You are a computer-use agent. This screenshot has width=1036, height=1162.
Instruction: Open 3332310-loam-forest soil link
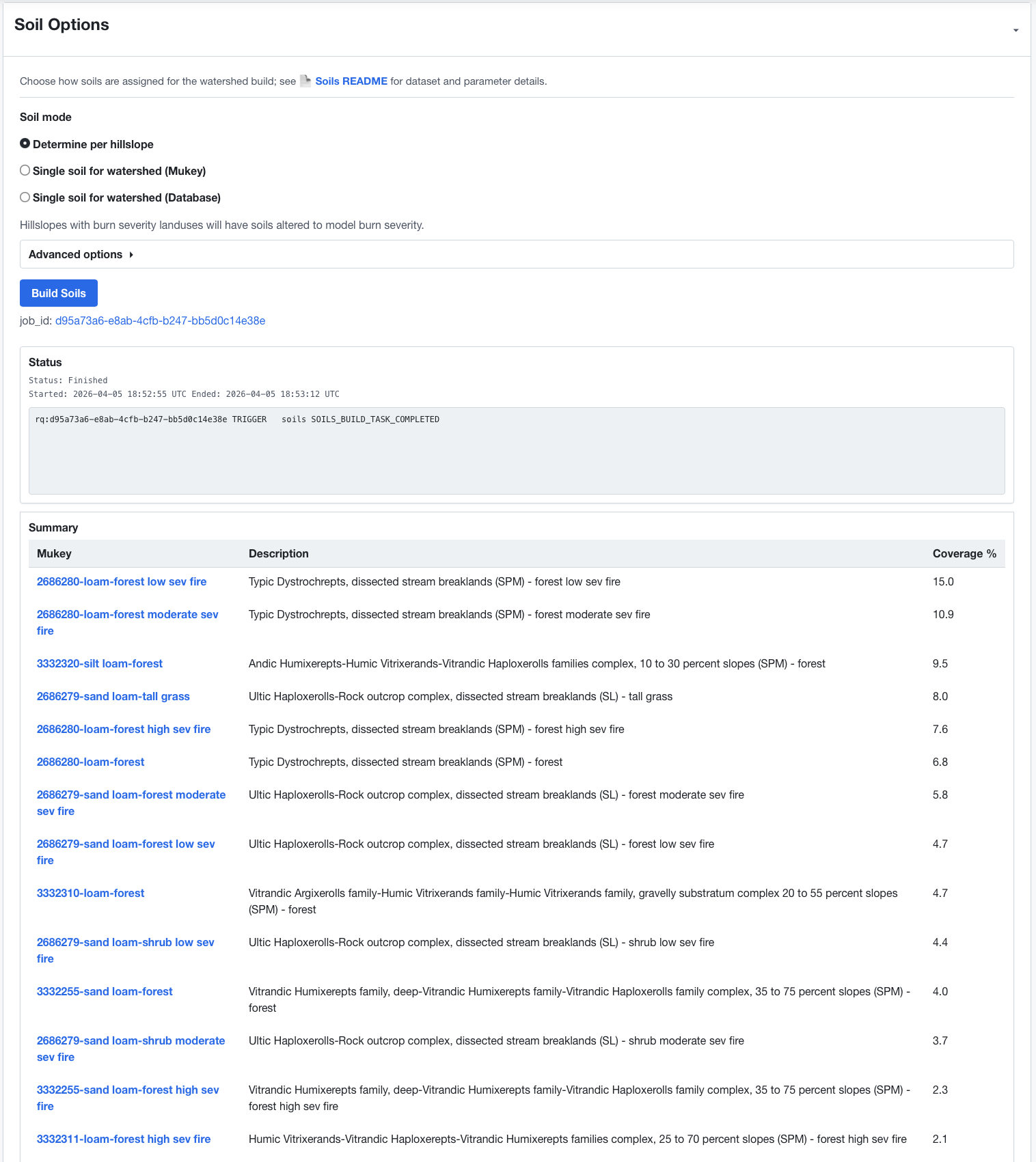[91, 893]
